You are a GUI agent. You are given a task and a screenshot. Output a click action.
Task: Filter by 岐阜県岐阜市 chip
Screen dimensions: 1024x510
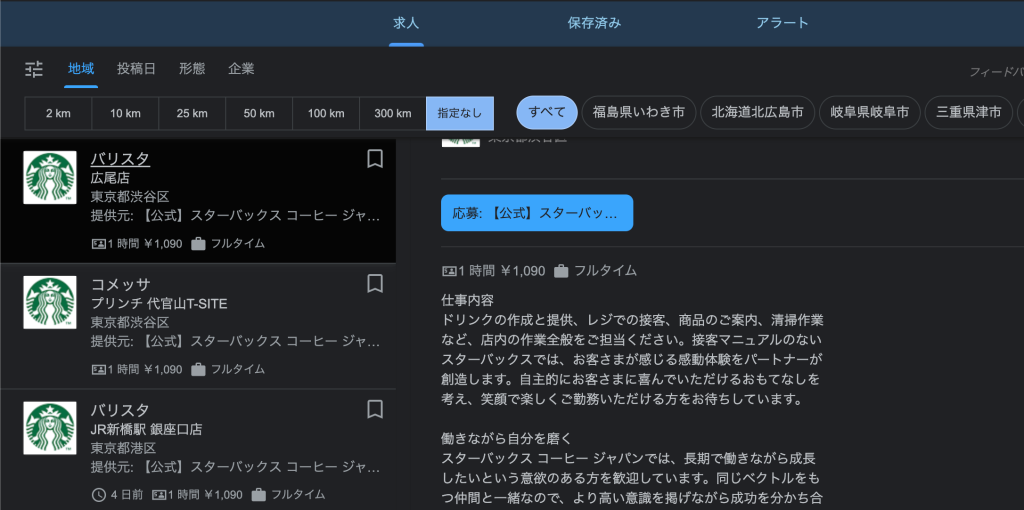tap(870, 112)
